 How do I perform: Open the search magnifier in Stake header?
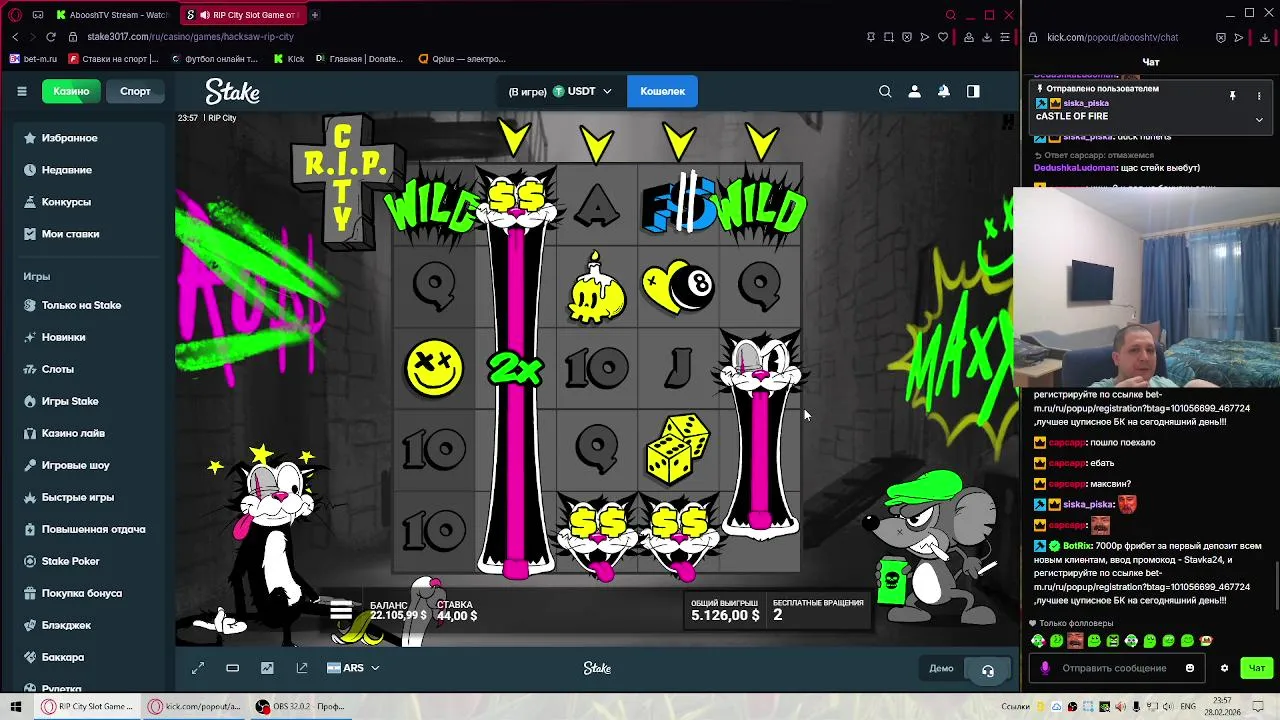click(x=885, y=91)
